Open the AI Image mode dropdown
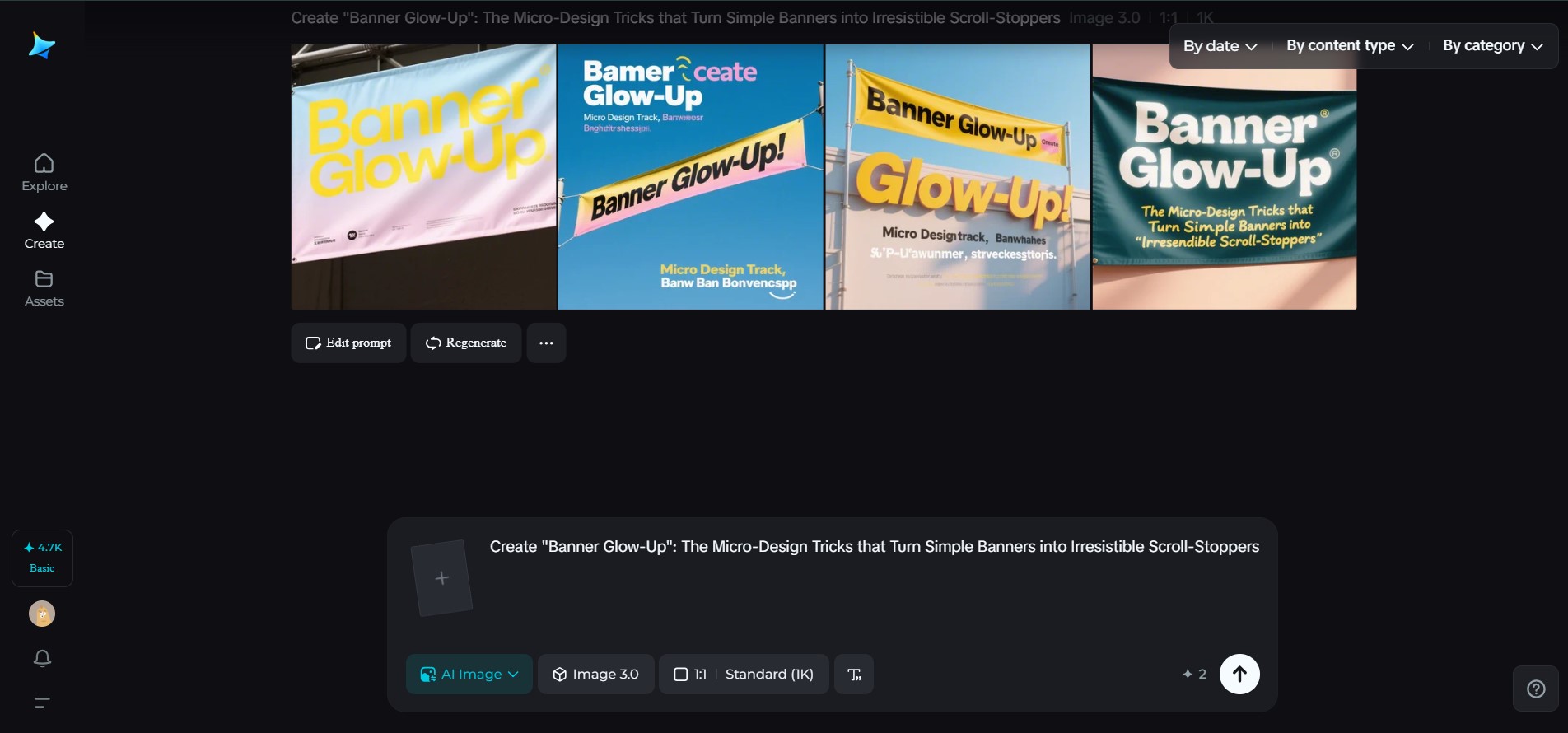Screen dimensions: 1568x733 pos(469,675)
